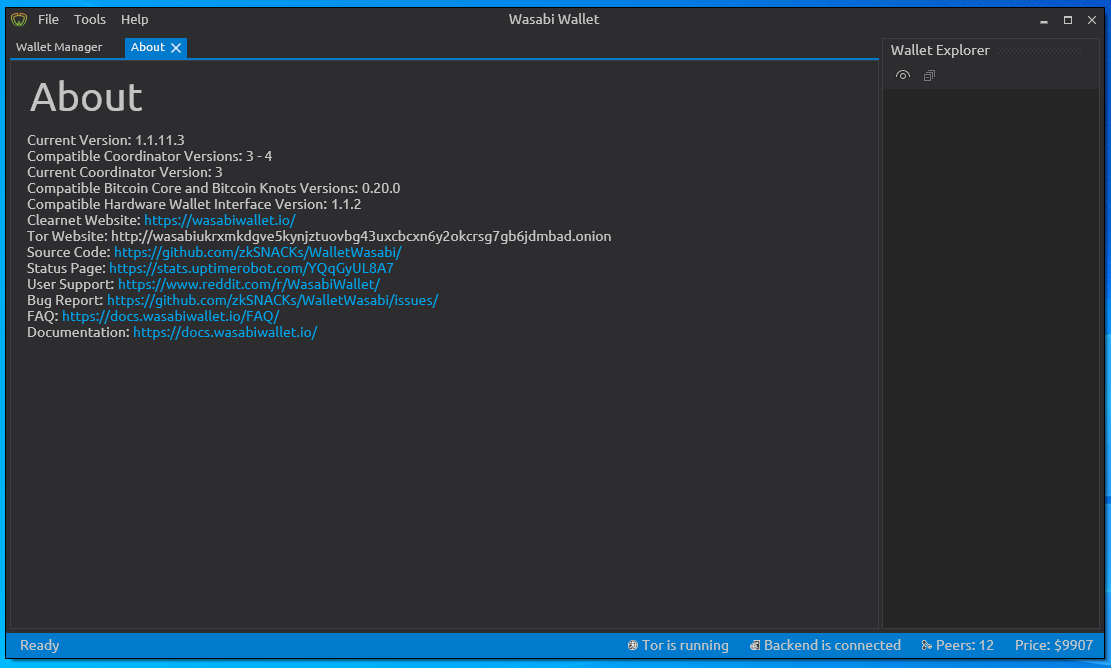
Task: Open the FAQ docs link
Action: 171,317
